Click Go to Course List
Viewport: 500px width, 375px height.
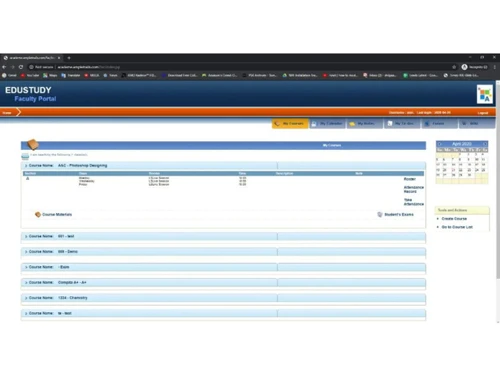coord(457,227)
